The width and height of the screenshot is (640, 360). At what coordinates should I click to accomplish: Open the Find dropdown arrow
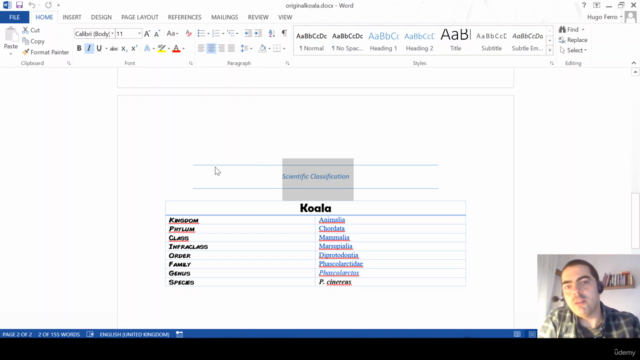coord(583,30)
